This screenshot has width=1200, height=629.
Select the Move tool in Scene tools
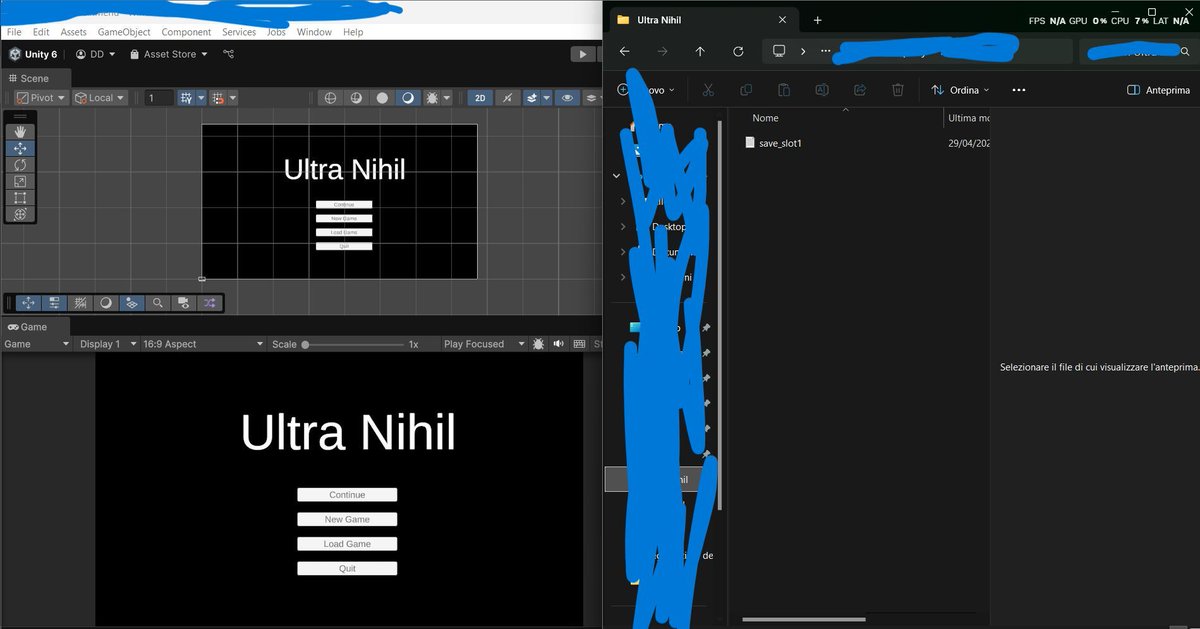[21, 148]
